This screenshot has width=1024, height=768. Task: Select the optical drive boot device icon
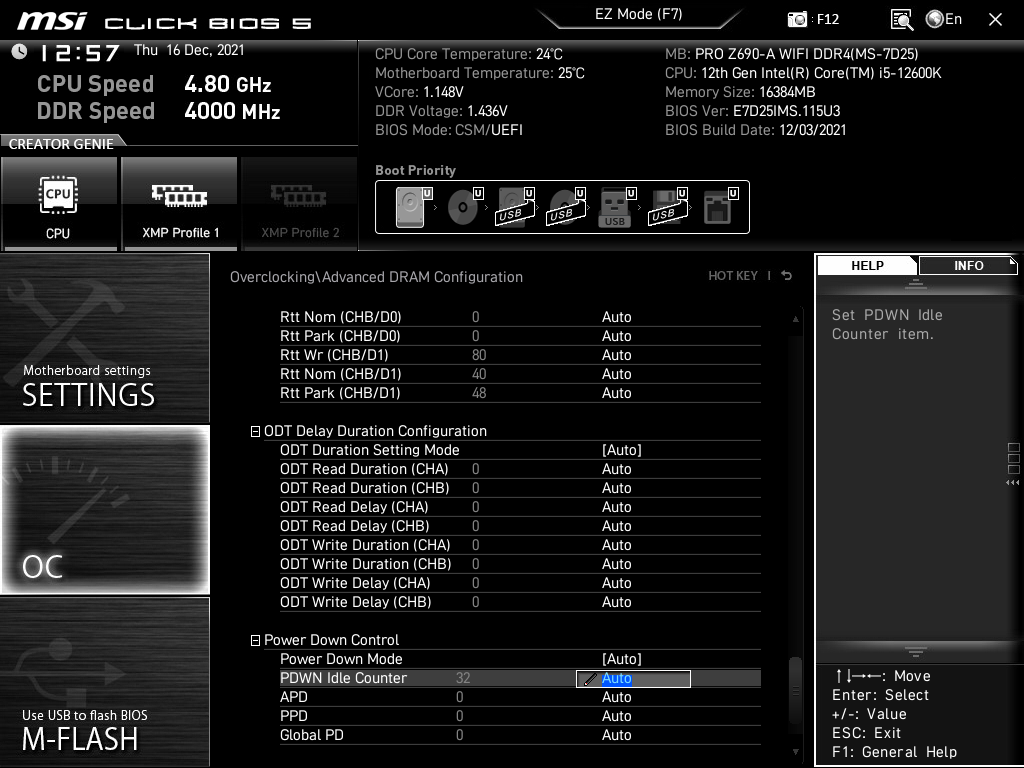coord(465,207)
